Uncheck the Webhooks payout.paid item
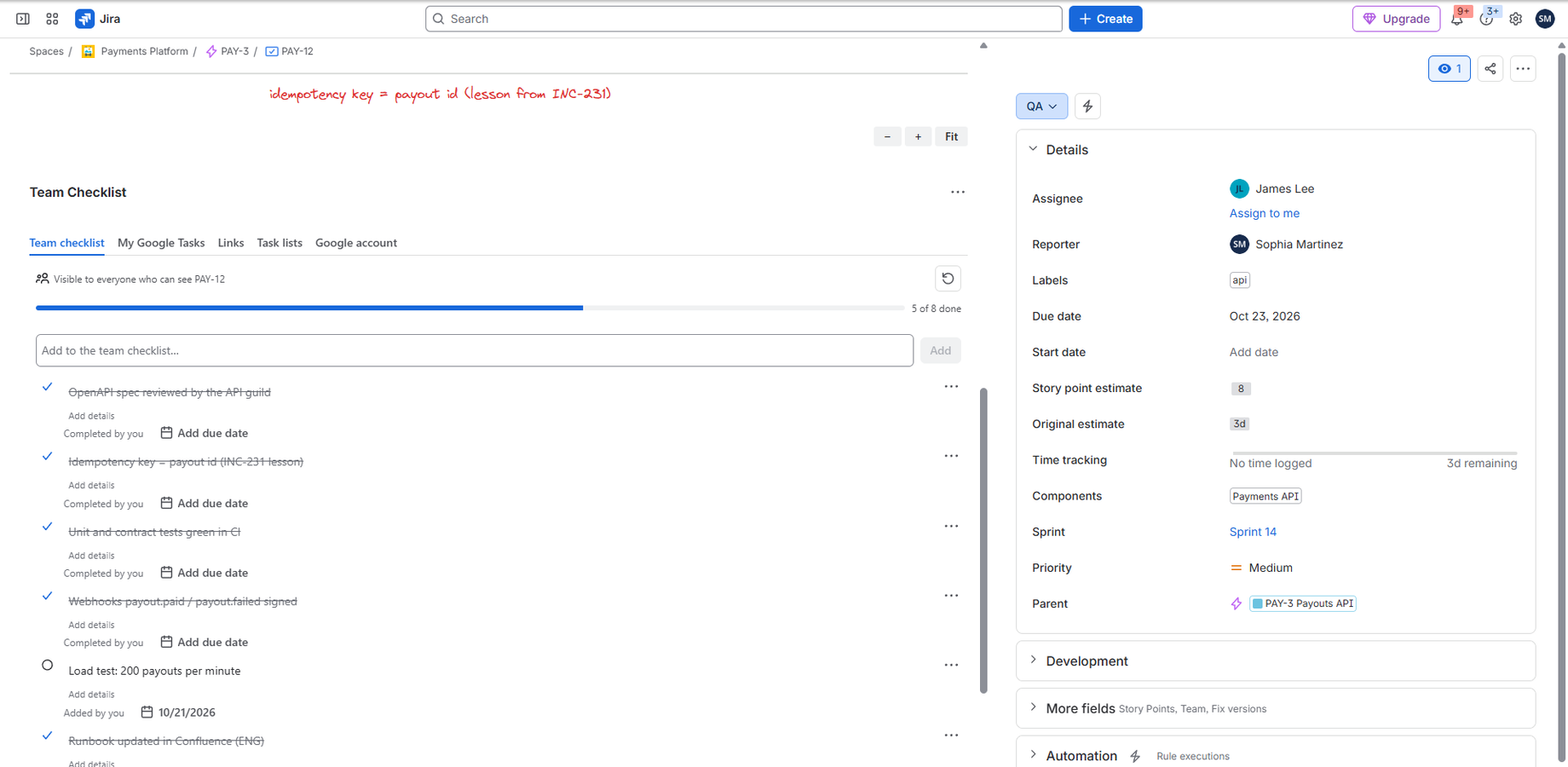 point(48,596)
